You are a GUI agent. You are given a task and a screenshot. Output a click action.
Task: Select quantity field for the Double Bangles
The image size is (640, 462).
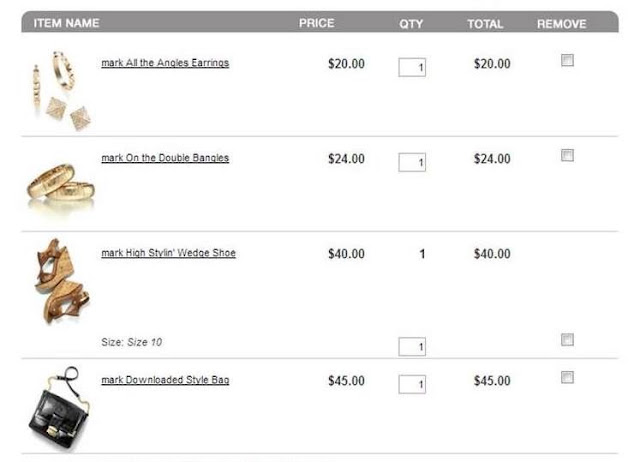[412, 162]
